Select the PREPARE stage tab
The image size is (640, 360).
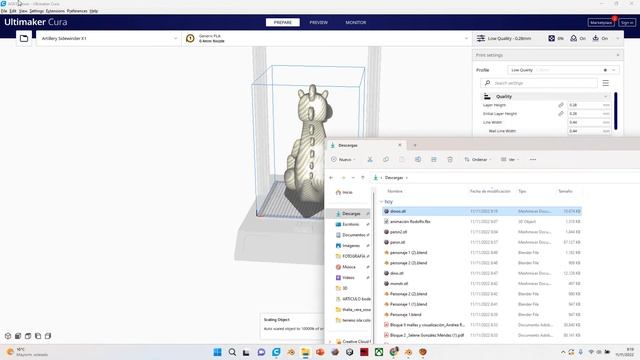coord(282,22)
